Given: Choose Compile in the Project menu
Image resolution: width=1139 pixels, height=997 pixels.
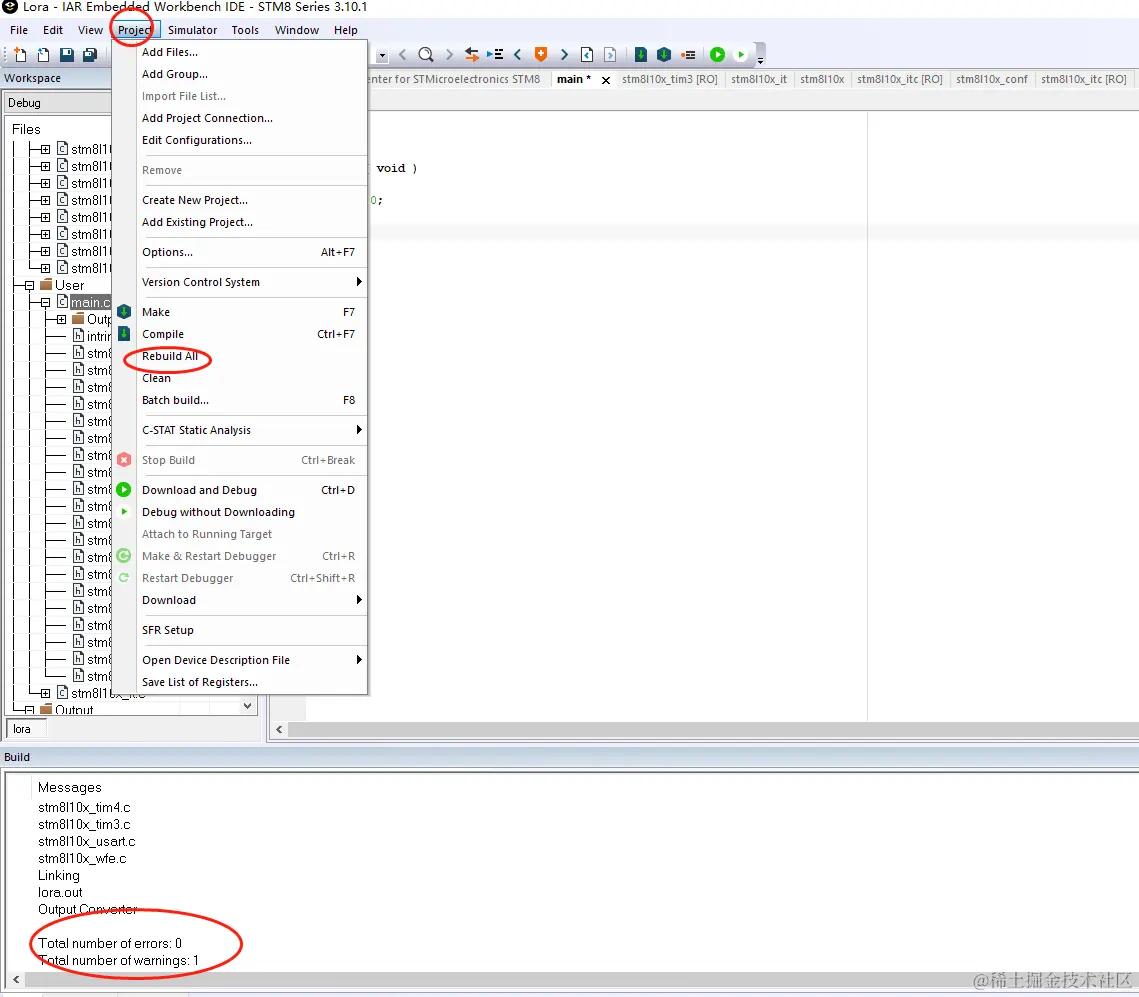Looking at the screenshot, I should click(x=252, y=334).
